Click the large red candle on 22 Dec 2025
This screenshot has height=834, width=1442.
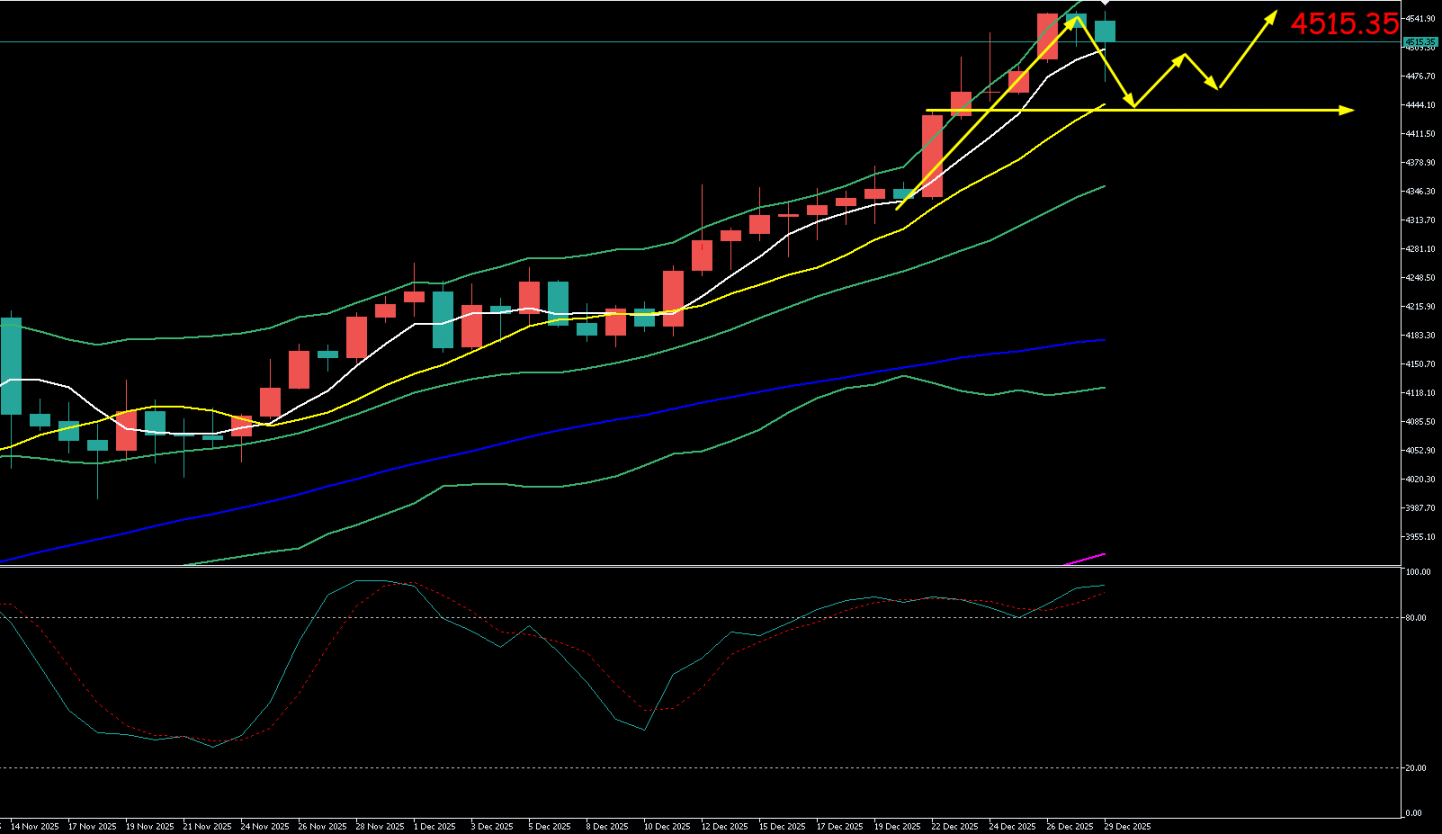click(932, 155)
